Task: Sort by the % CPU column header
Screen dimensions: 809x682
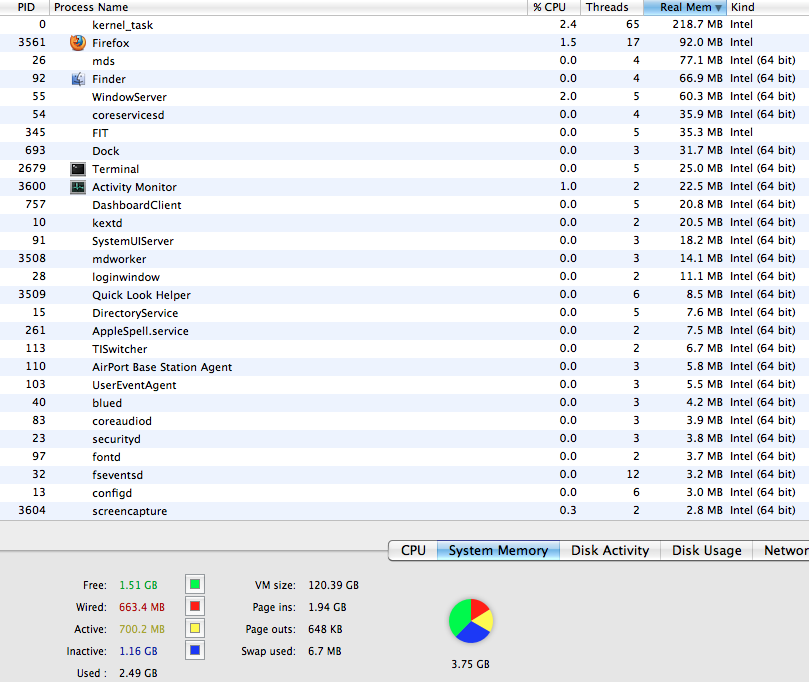Action: pos(554,7)
